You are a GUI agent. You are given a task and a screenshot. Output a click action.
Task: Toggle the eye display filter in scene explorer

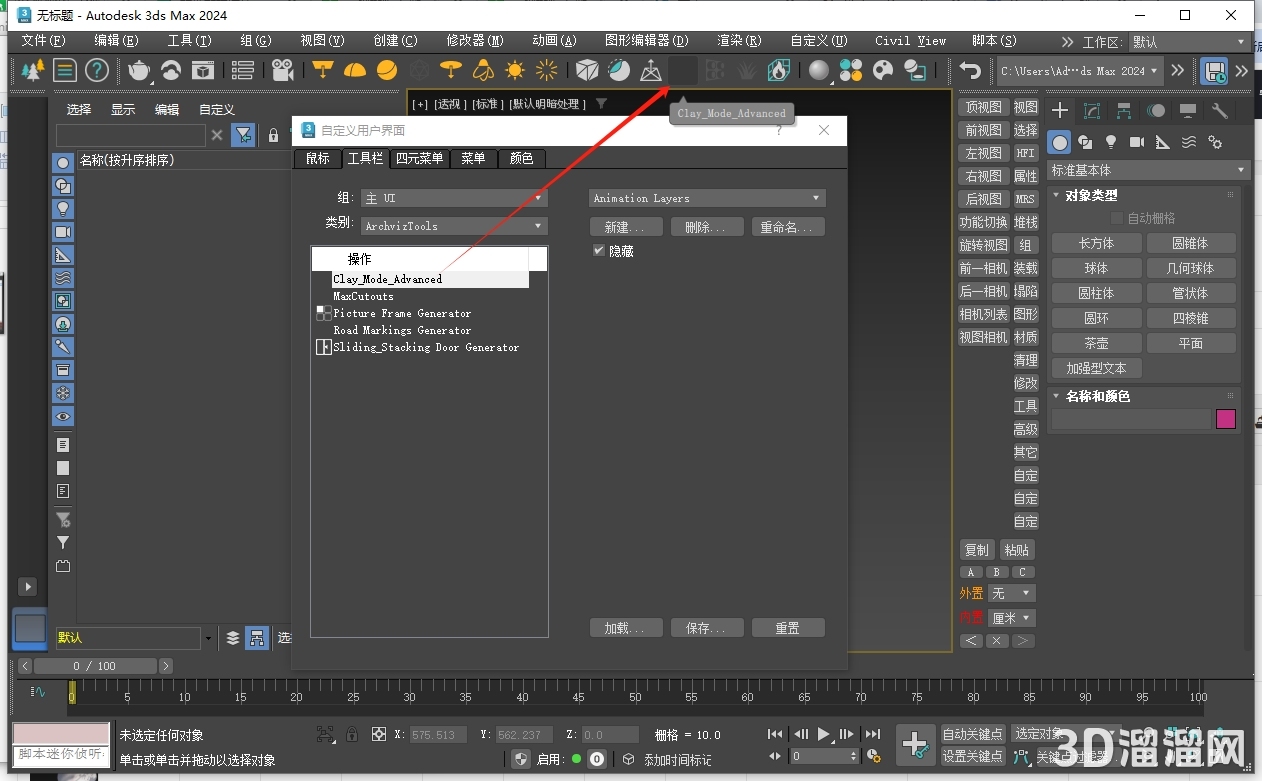pyautogui.click(x=63, y=416)
